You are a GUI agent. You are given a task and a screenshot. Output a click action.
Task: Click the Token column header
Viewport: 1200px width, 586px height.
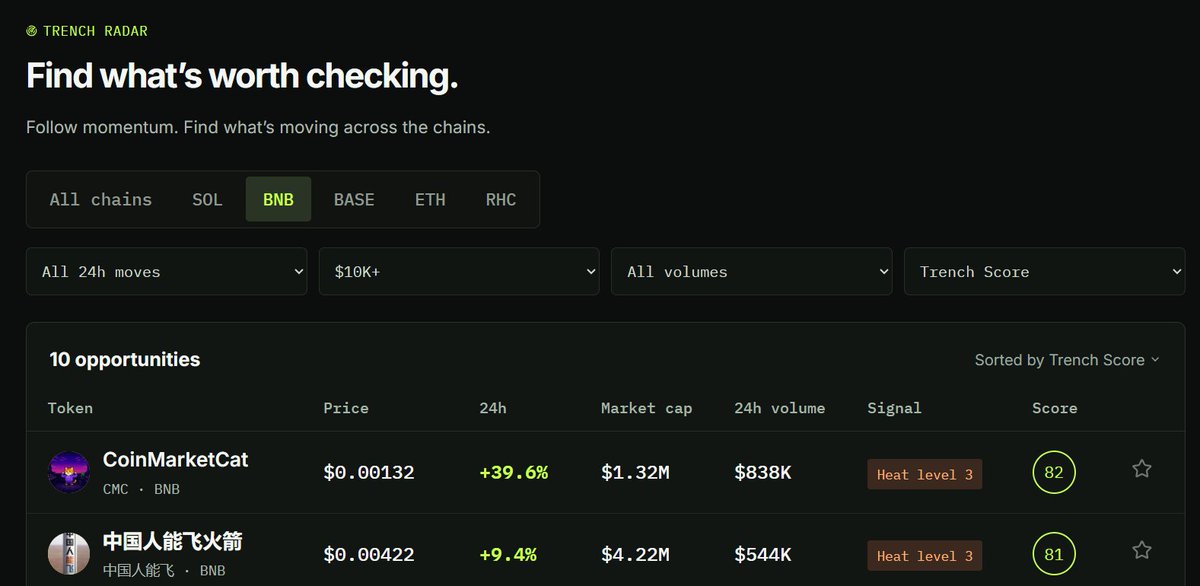point(70,408)
